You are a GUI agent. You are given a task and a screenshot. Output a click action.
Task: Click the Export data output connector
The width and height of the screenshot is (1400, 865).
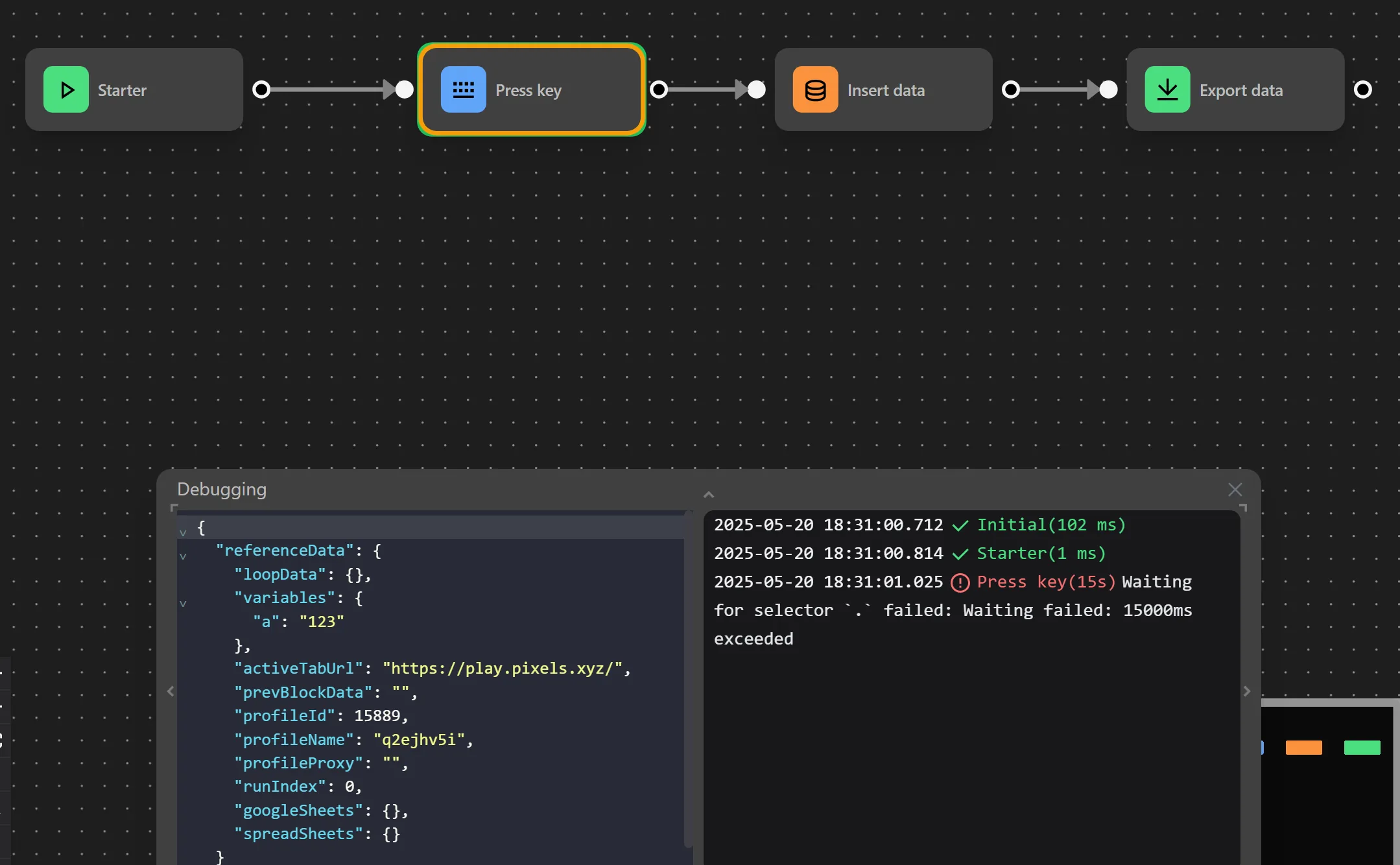[x=1362, y=89]
